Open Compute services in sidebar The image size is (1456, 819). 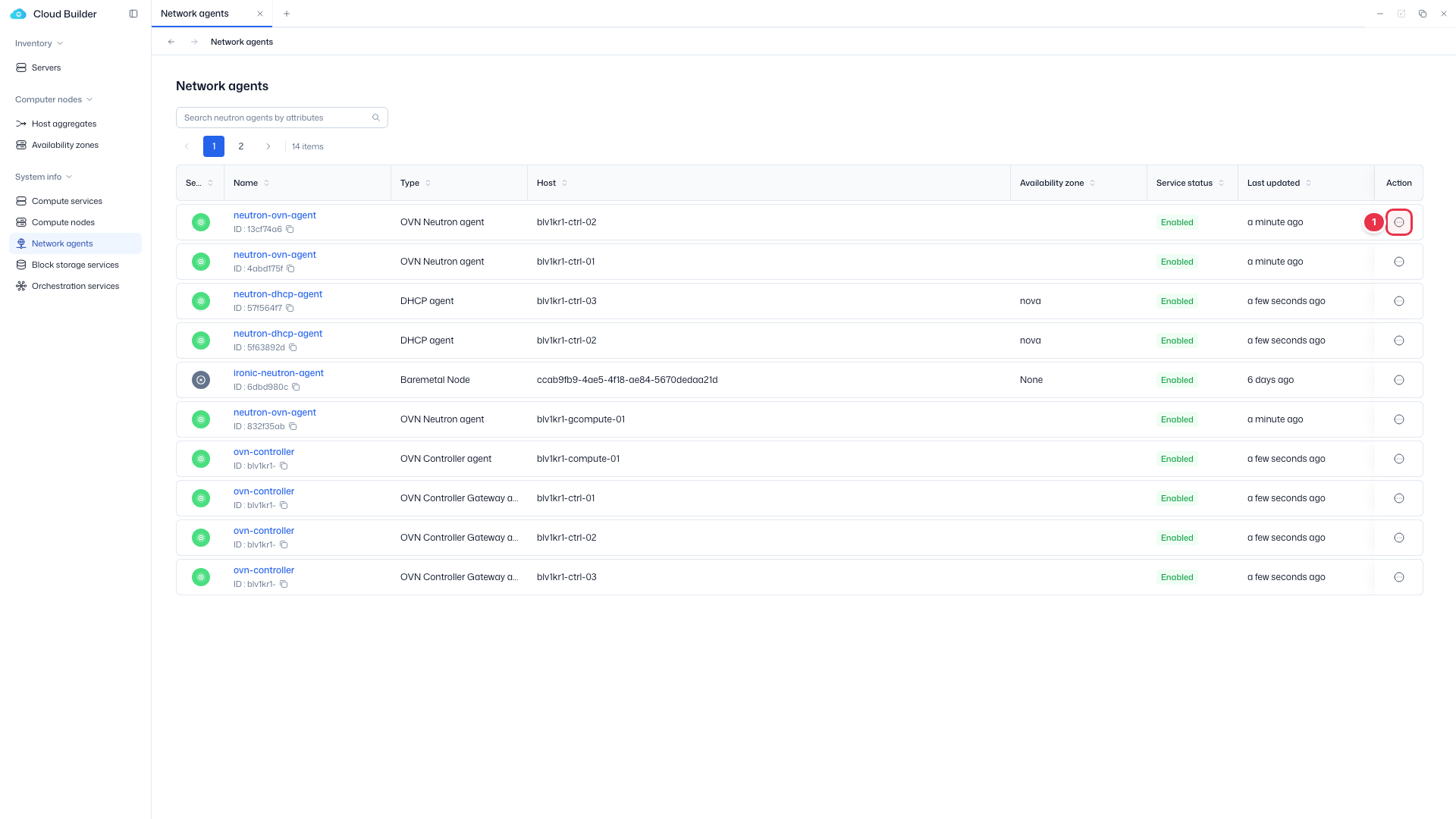pyautogui.click(x=75, y=201)
